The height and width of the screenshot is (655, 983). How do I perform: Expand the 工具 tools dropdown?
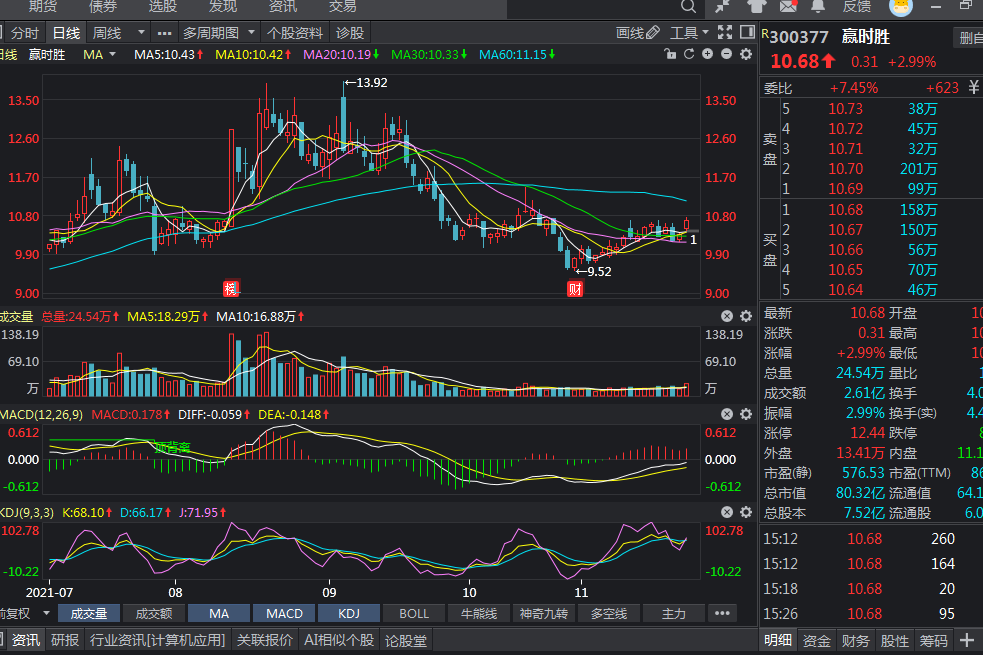tap(688, 33)
